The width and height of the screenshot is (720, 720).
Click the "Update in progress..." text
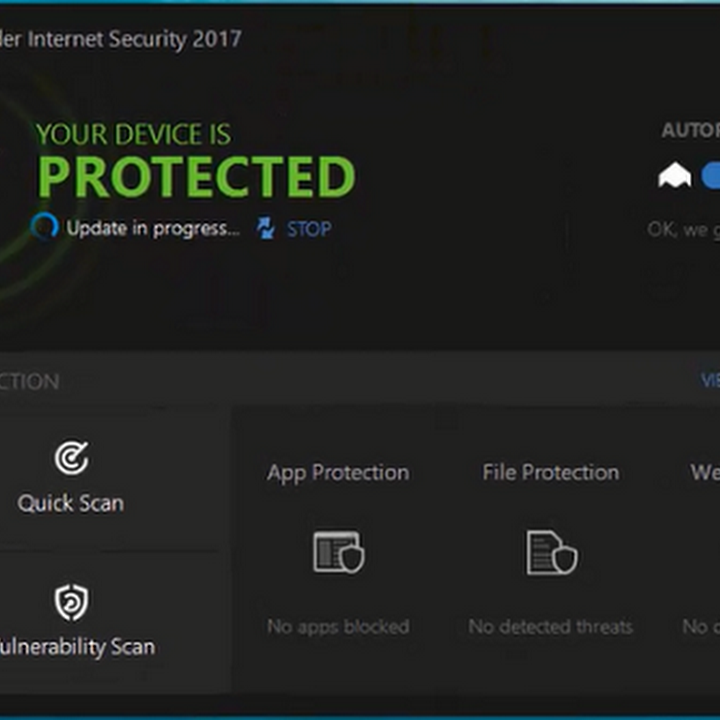(x=153, y=229)
